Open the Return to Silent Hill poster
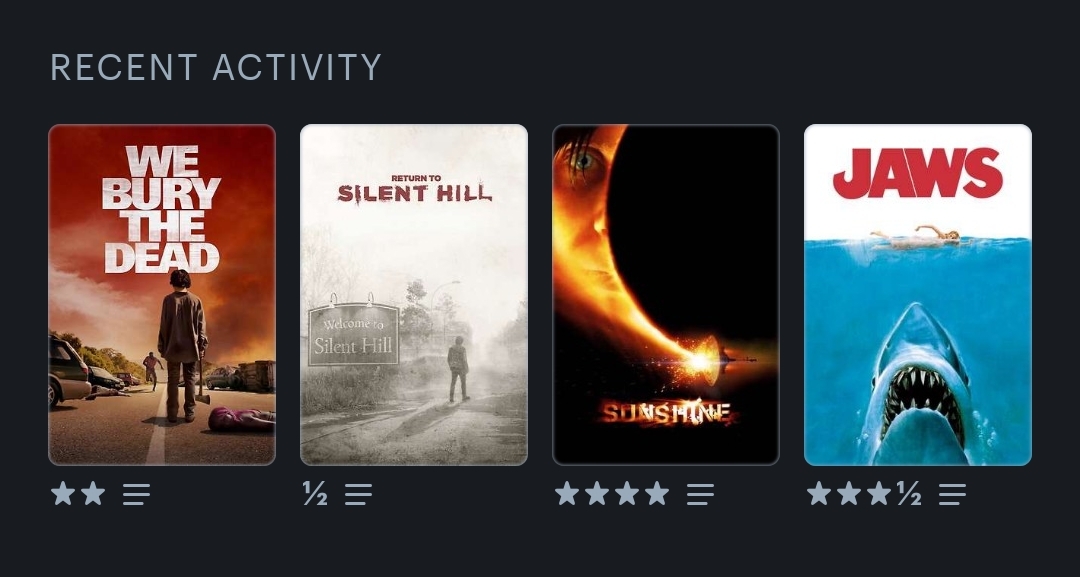Viewport: 1080px width, 577px height. click(414, 295)
